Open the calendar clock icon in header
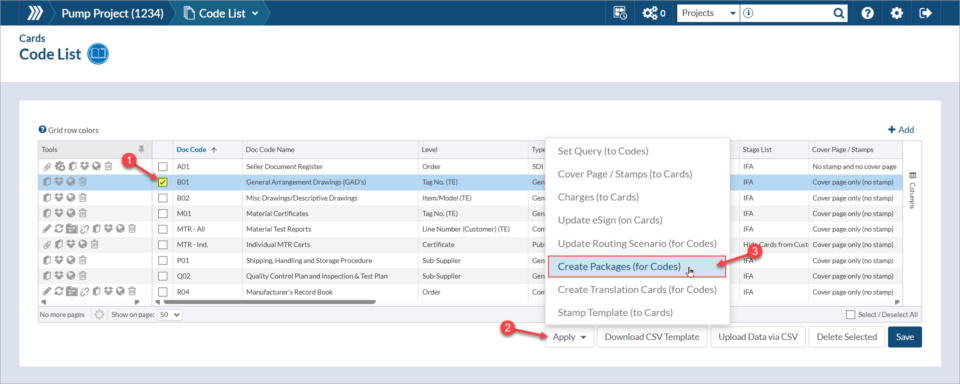960x384 pixels. tap(620, 13)
